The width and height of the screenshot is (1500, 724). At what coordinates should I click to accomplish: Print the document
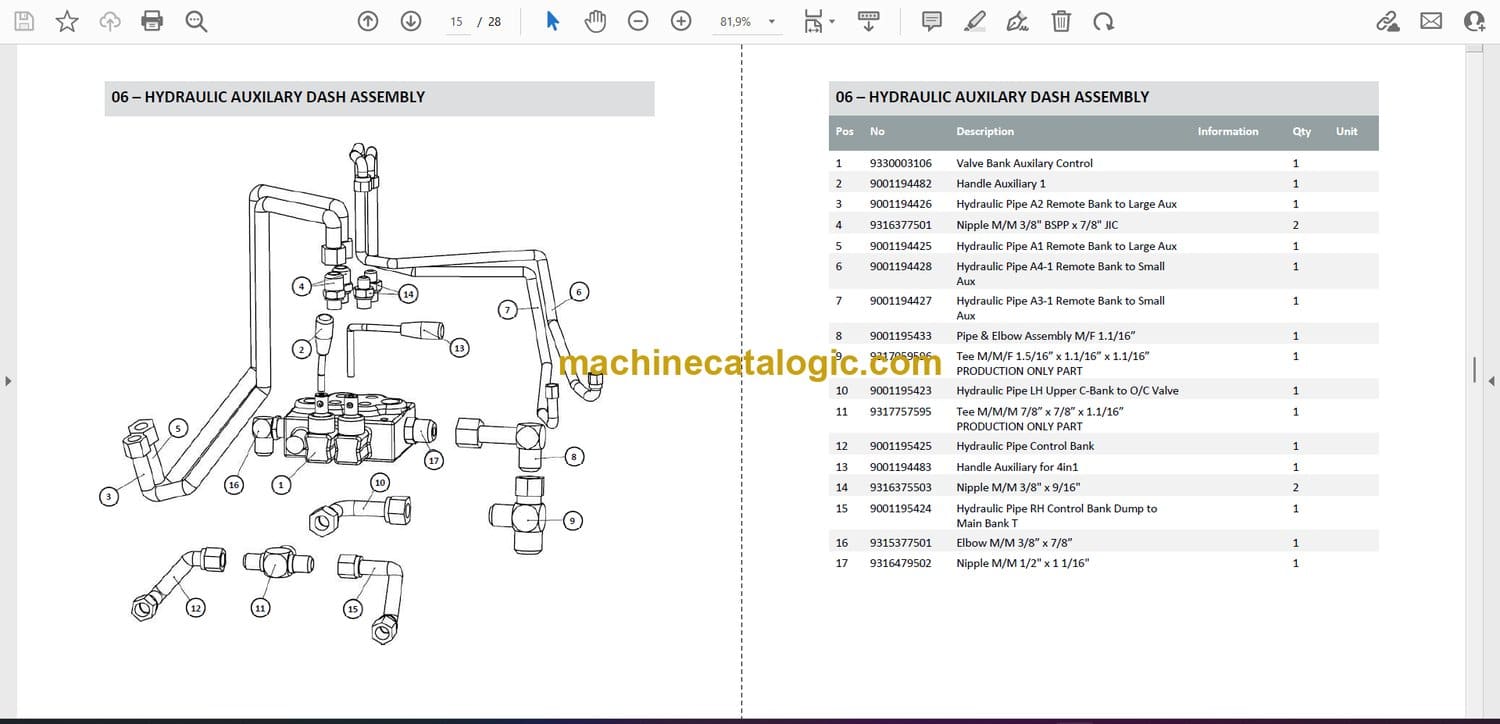[x=152, y=21]
